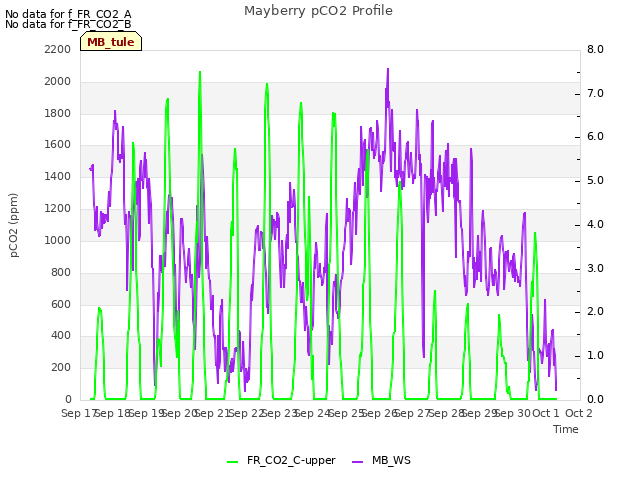Select the MB_WS legend label

(391, 460)
